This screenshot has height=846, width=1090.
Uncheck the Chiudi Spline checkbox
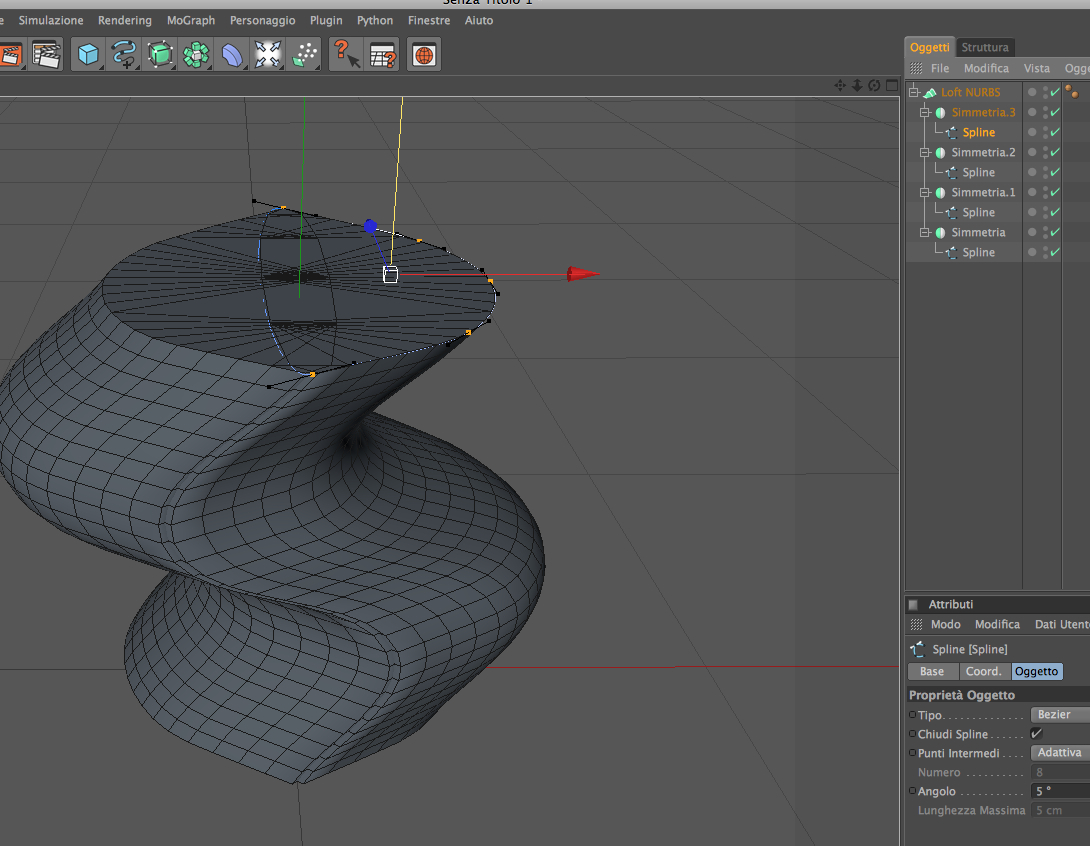click(x=1036, y=734)
